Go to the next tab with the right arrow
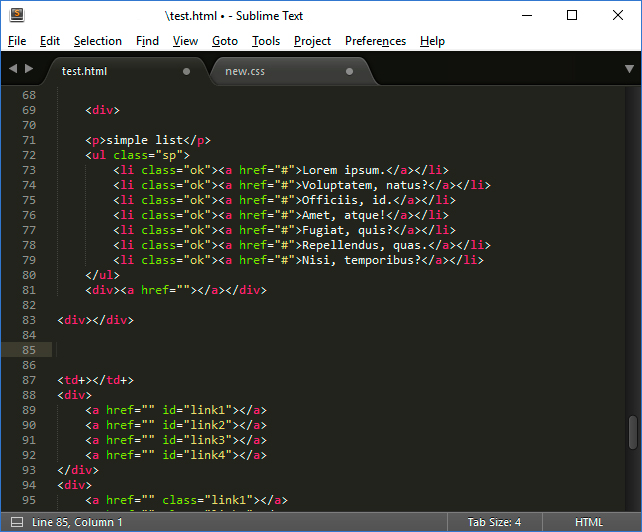 point(29,68)
